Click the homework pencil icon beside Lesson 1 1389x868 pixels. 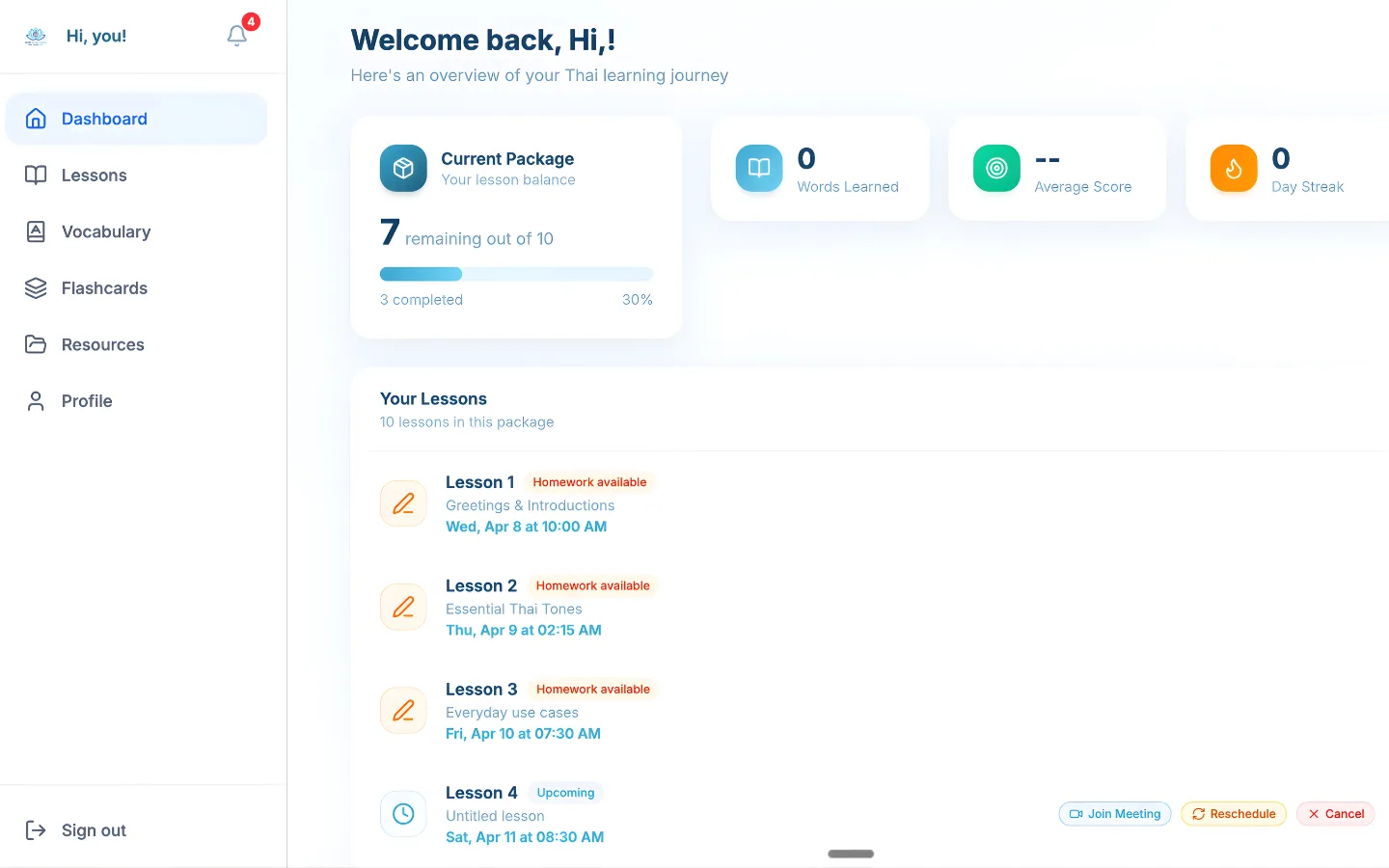pos(403,502)
